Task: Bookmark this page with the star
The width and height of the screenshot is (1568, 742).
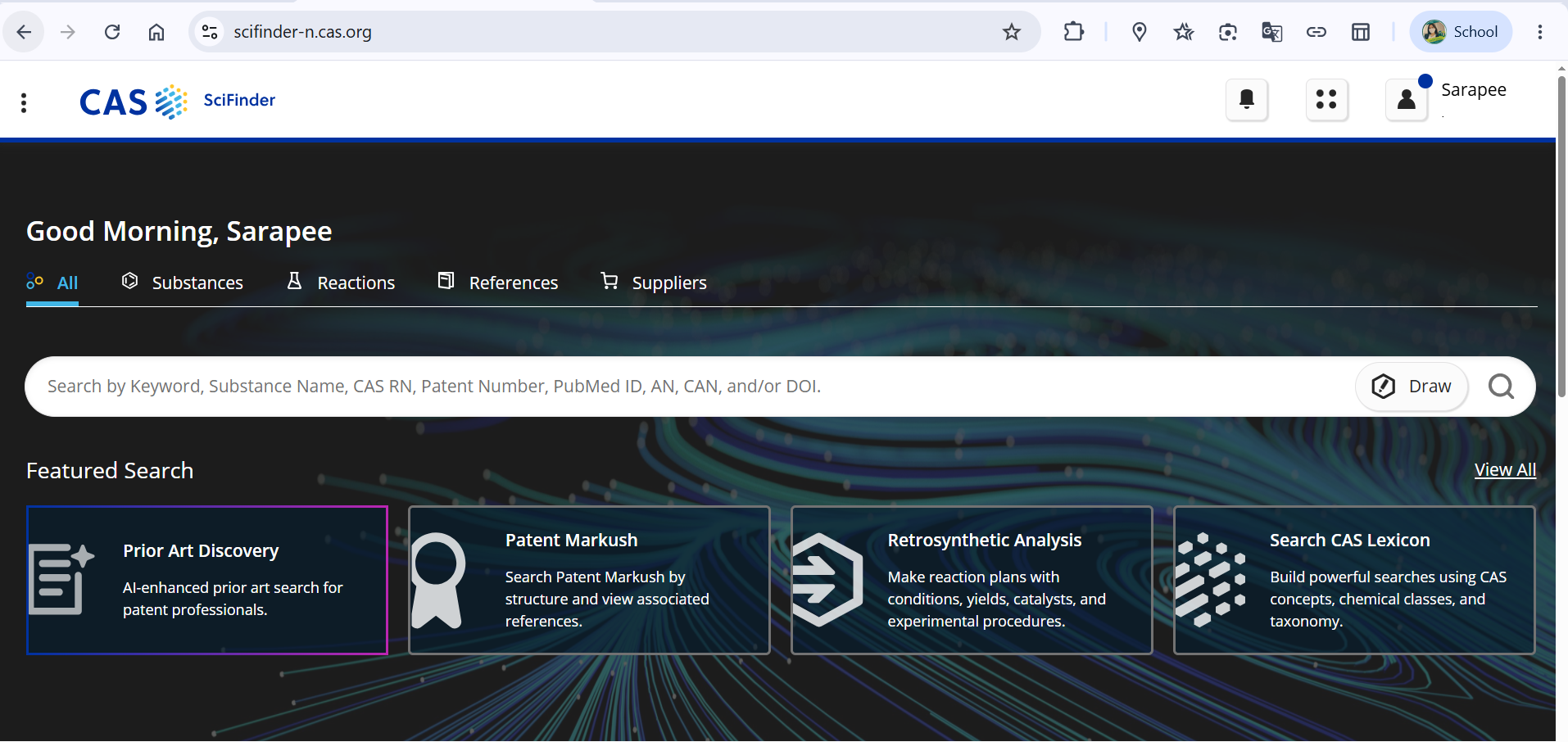Action: coord(1012,32)
